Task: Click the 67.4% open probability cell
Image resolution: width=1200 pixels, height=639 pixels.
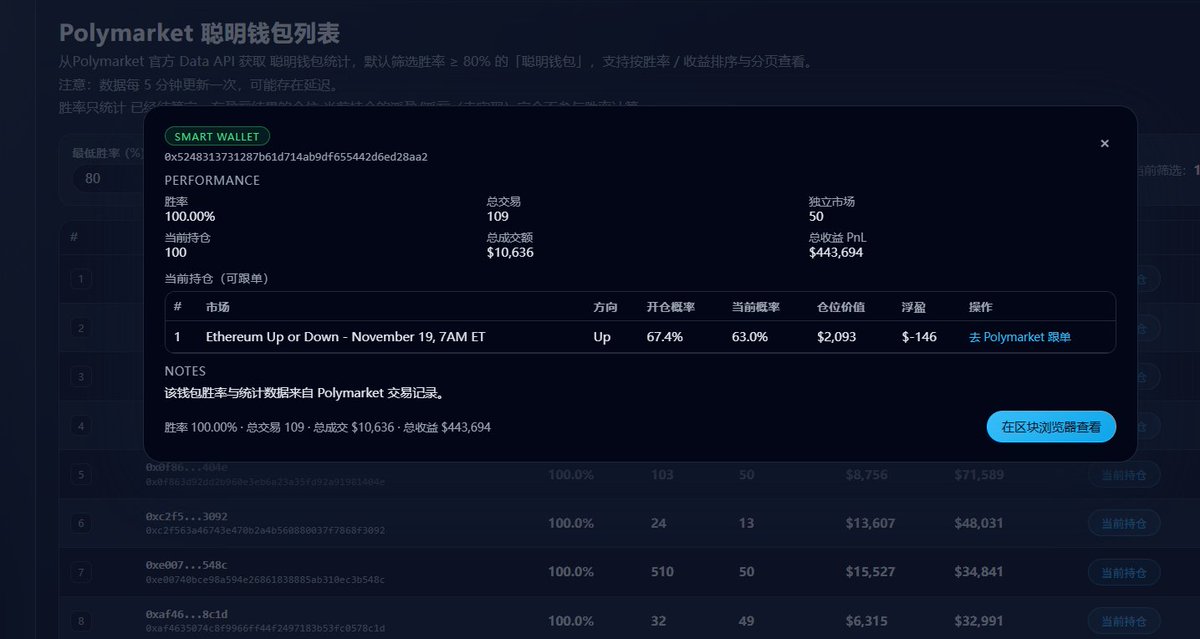Action: tap(665, 337)
